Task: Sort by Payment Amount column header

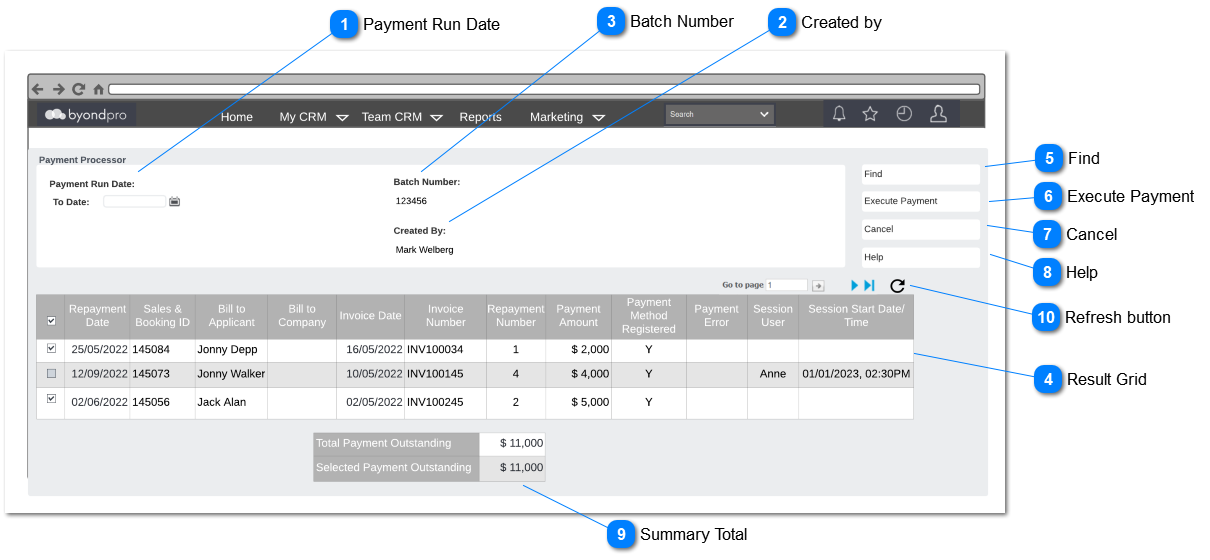Action: 578,316
